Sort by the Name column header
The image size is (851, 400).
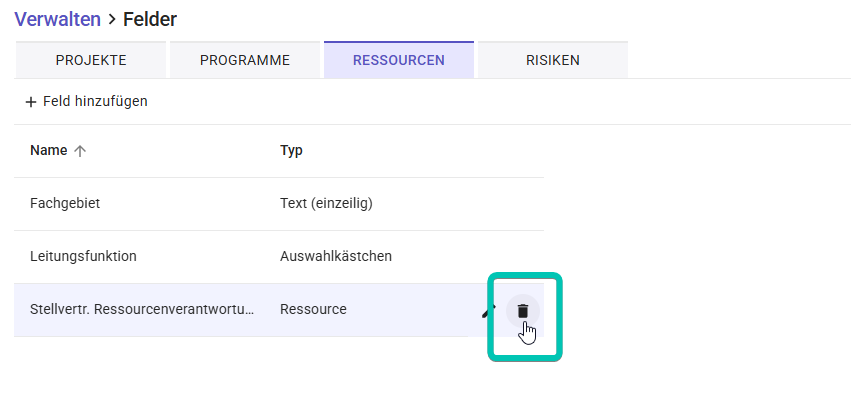click(x=49, y=150)
